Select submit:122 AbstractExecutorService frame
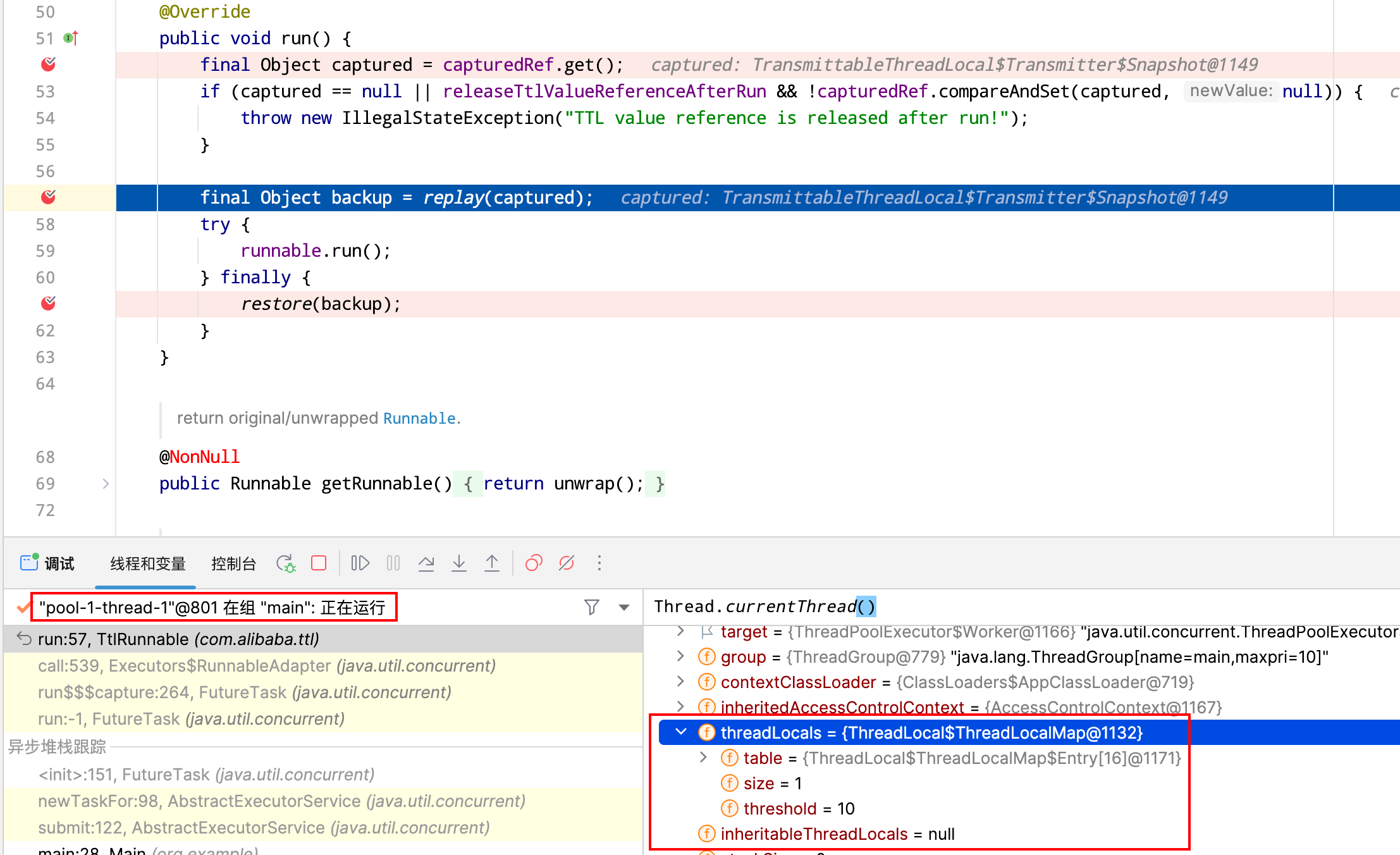 pyautogui.click(x=323, y=828)
